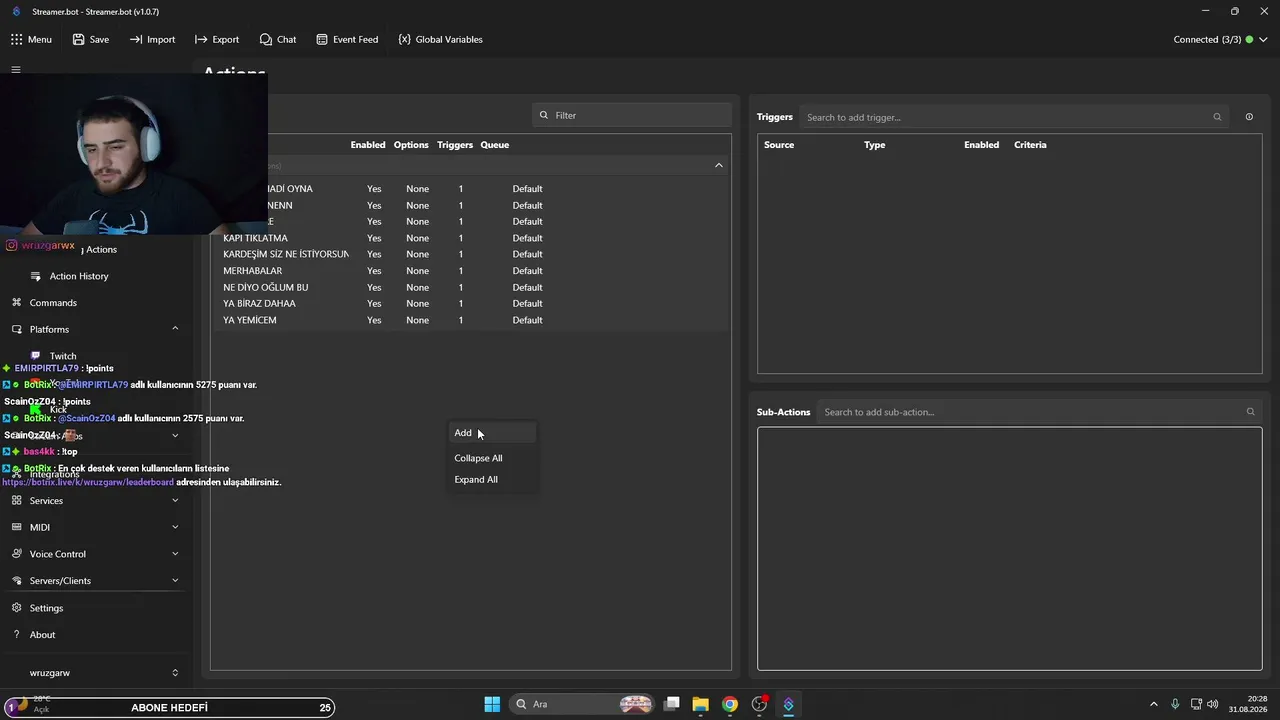The width and height of the screenshot is (1280, 720).
Task: Expand the Voice Control section chevron
Action: pos(175,554)
